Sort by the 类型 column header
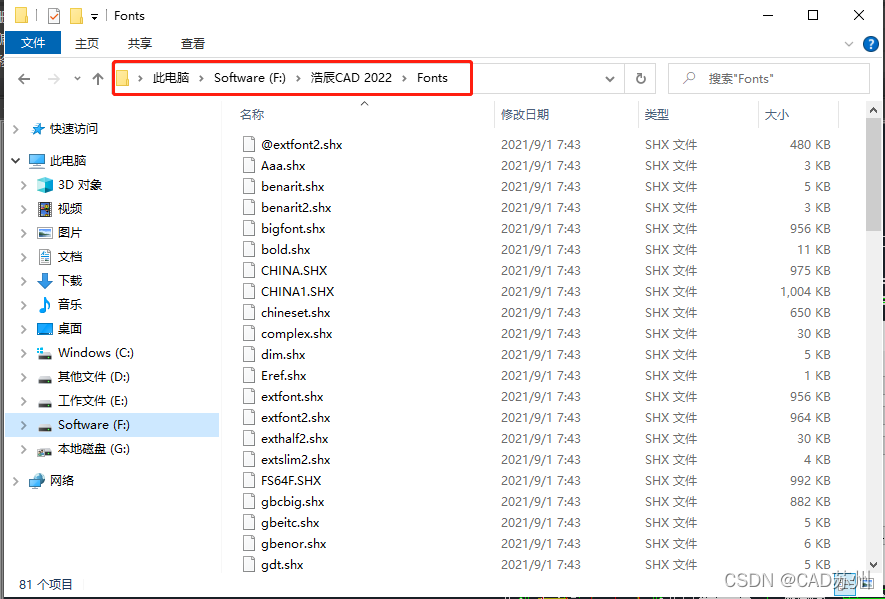The width and height of the screenshot is (885, 599). [x=657, y=115]
